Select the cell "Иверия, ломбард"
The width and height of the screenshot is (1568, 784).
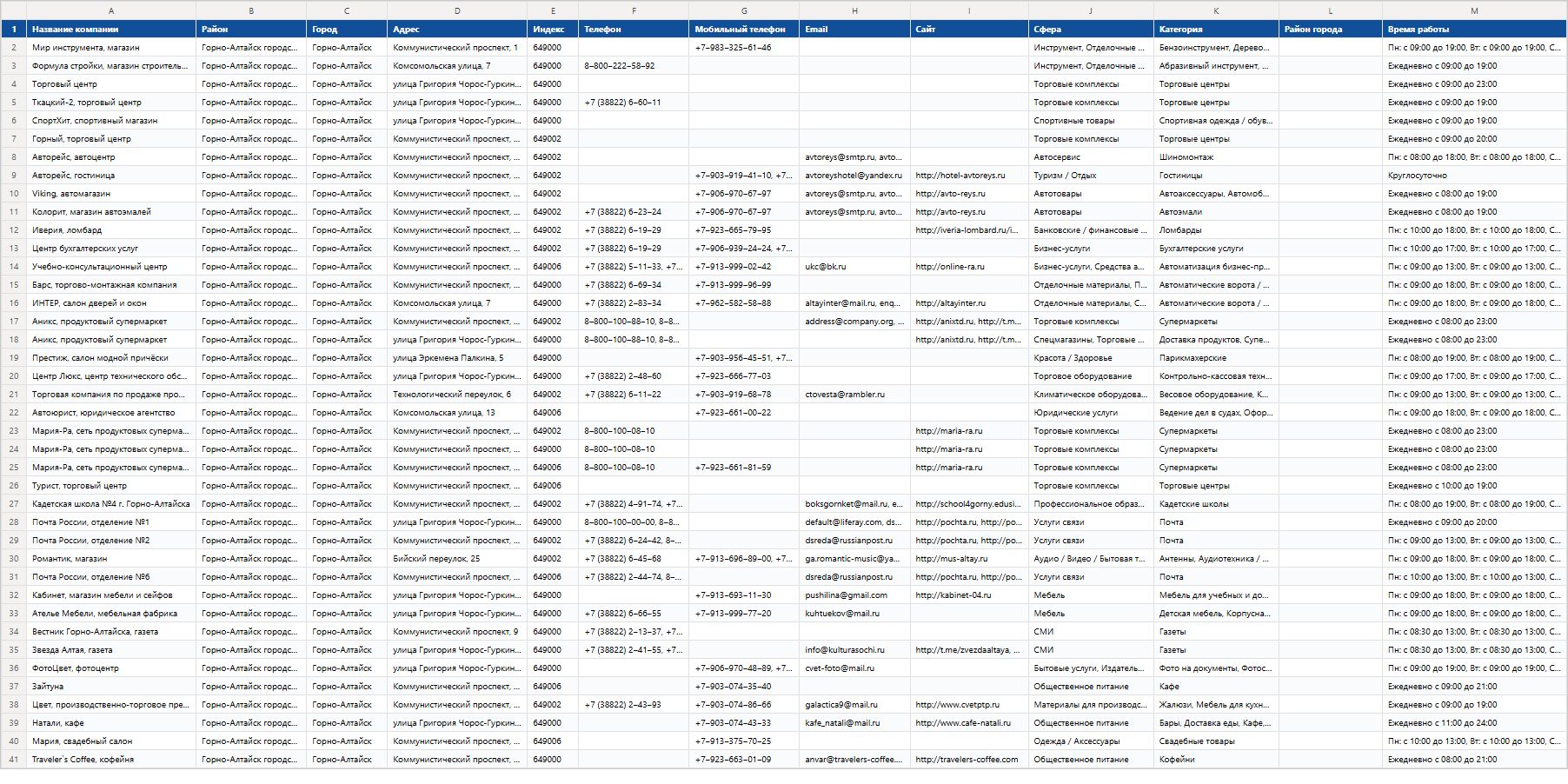coord(111,230)
